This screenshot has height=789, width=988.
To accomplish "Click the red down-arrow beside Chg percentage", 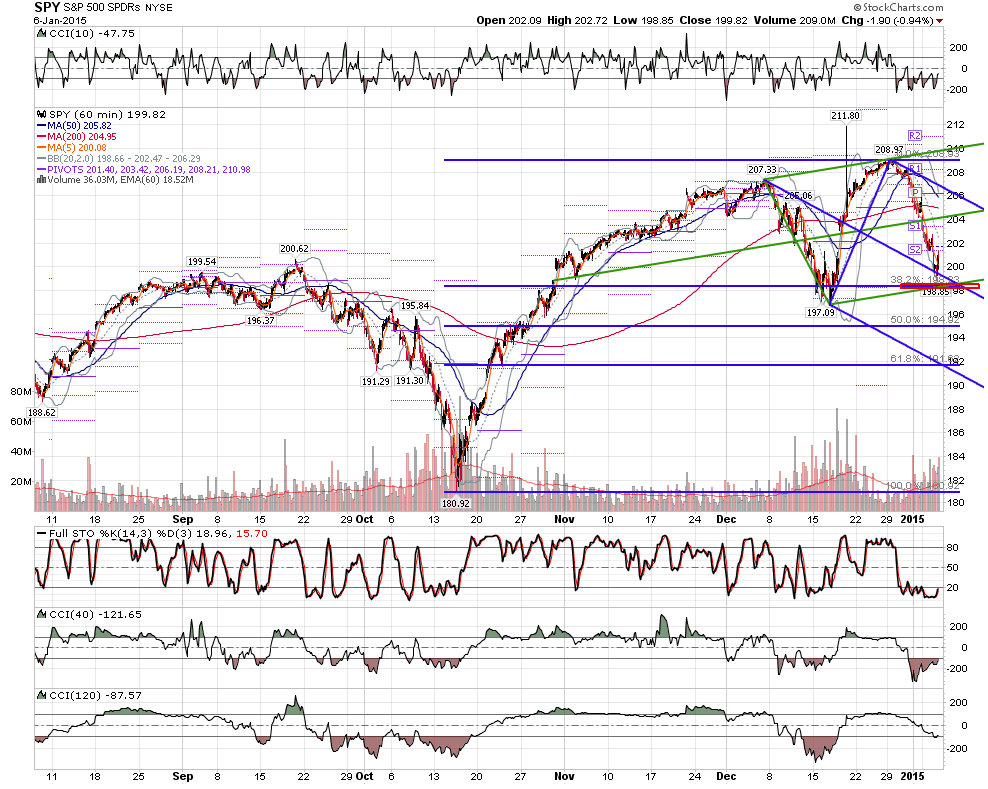I will point(939,21).
